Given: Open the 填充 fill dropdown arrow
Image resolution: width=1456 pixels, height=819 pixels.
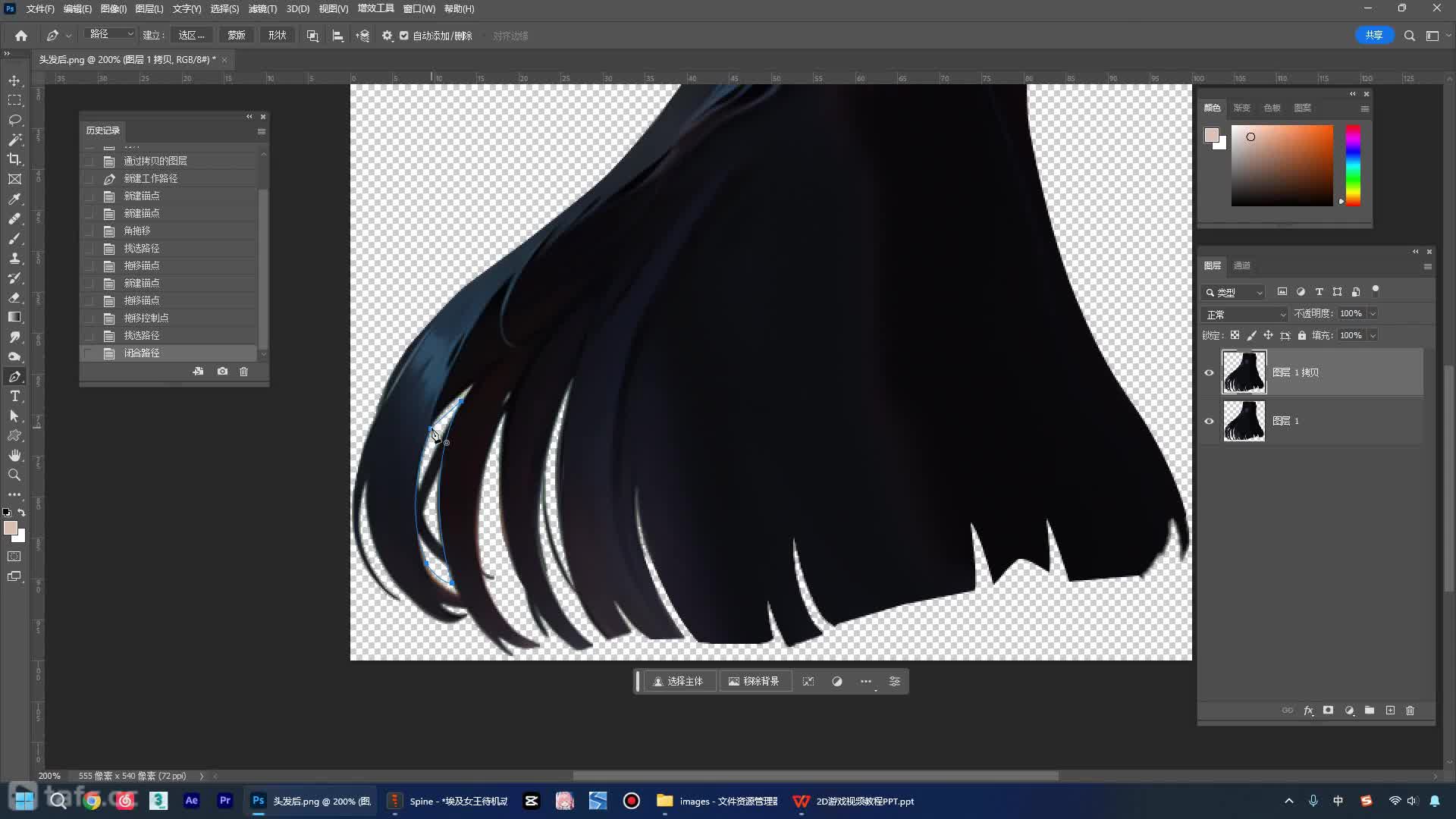Looking at the screenshot, I should coord(1373,335).
